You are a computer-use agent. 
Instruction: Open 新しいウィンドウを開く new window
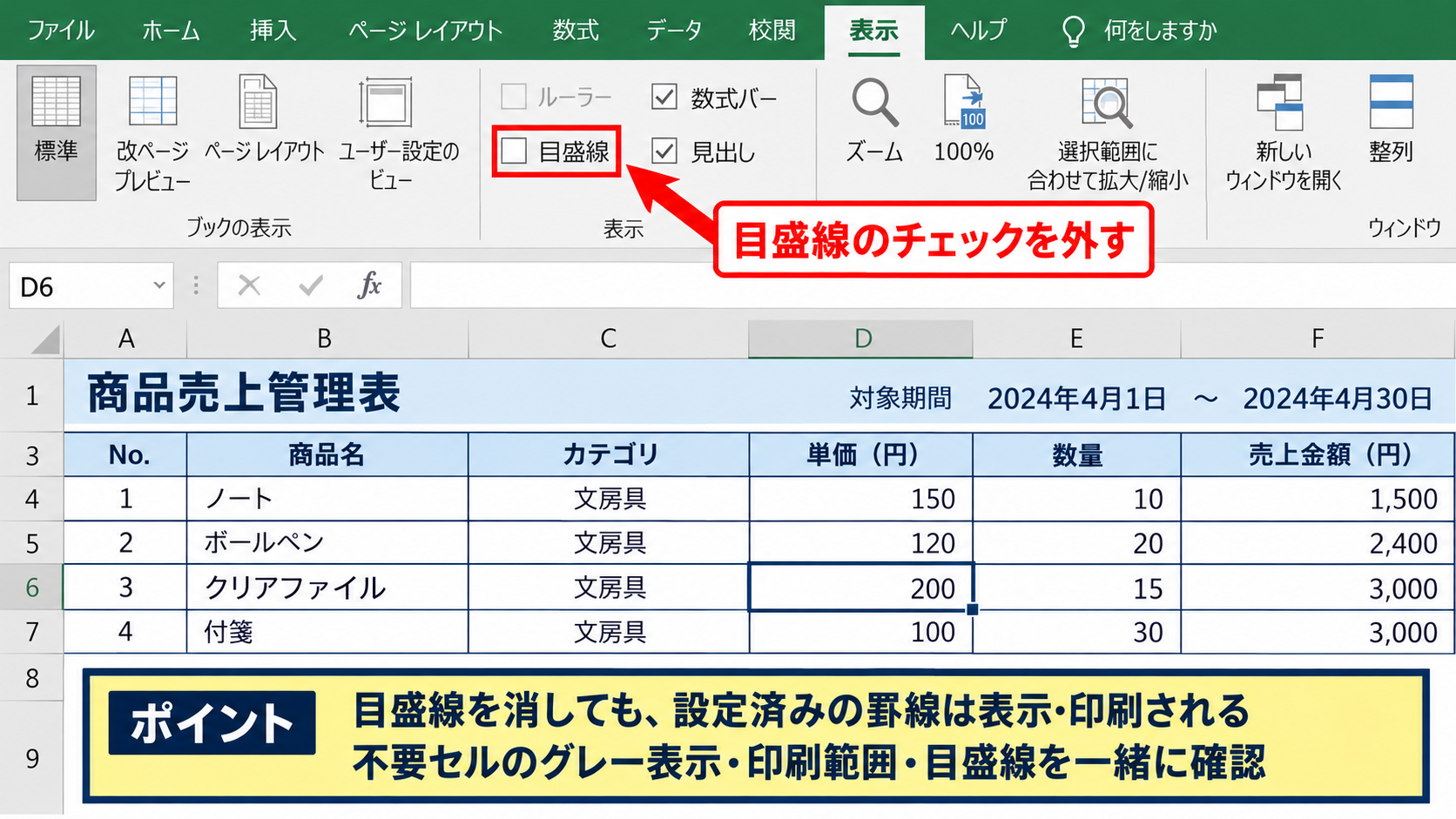click(x=1282, y=132)
